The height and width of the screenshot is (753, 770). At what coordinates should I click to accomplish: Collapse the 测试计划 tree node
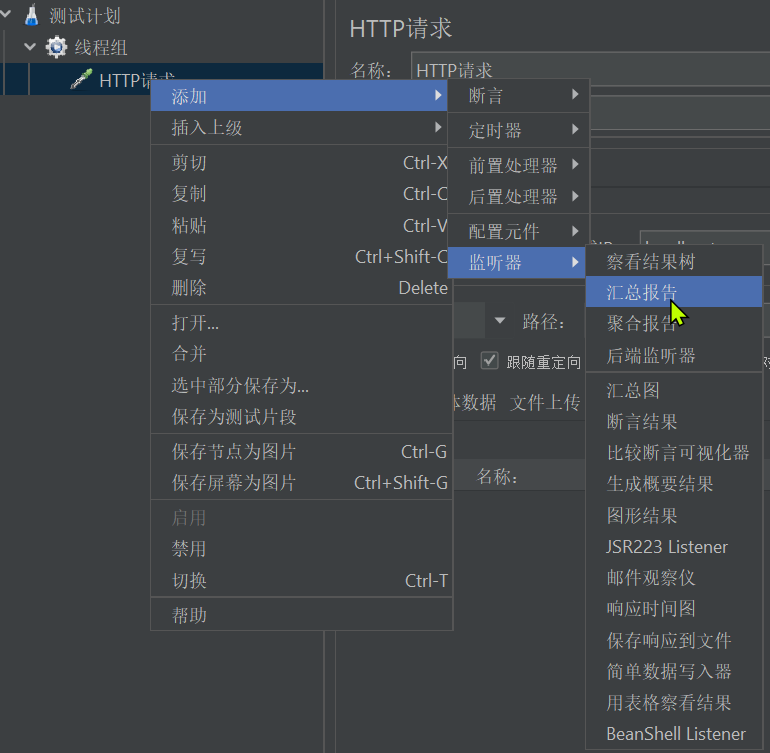(5, 15)
